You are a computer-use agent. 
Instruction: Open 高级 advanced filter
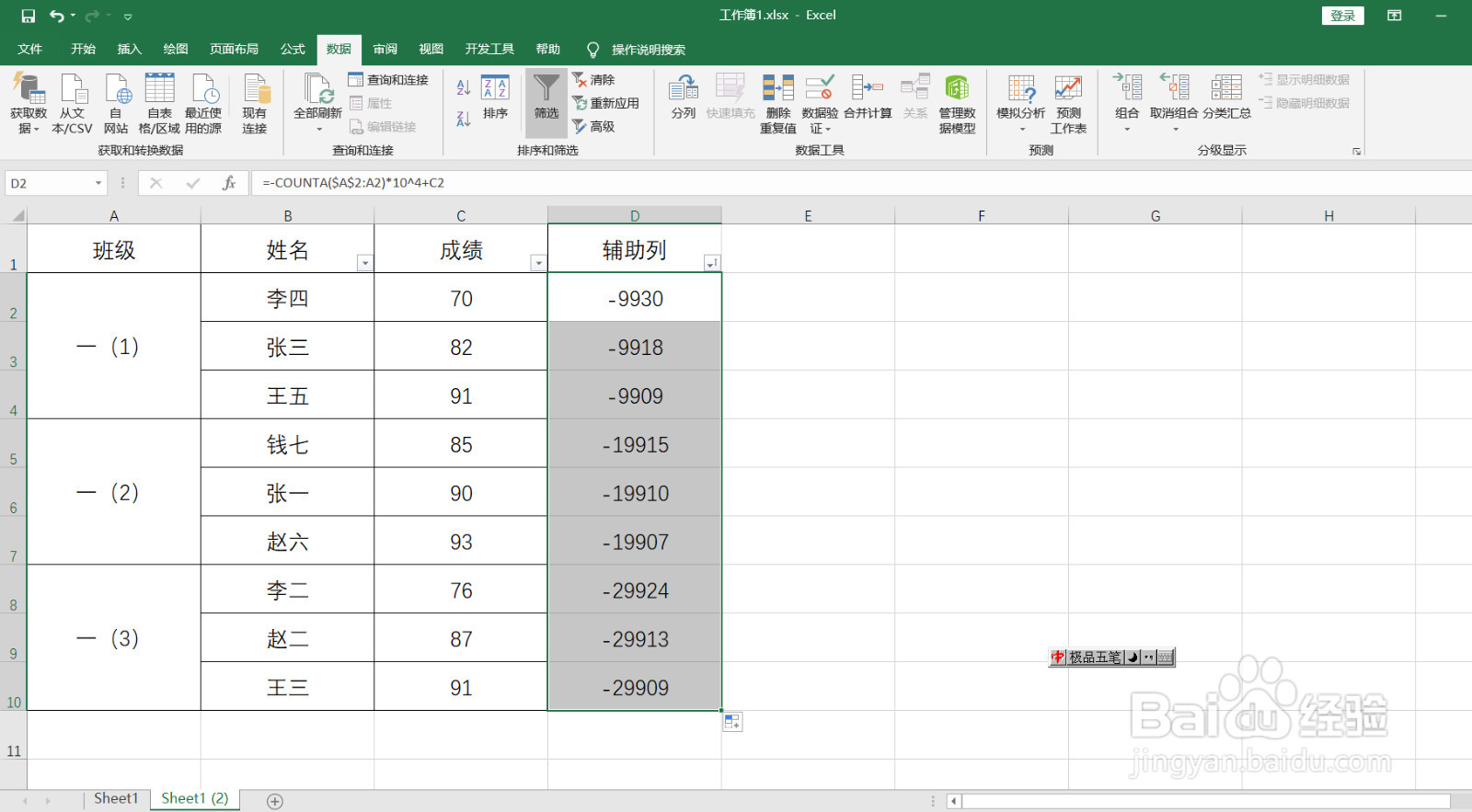click(593, 127)
